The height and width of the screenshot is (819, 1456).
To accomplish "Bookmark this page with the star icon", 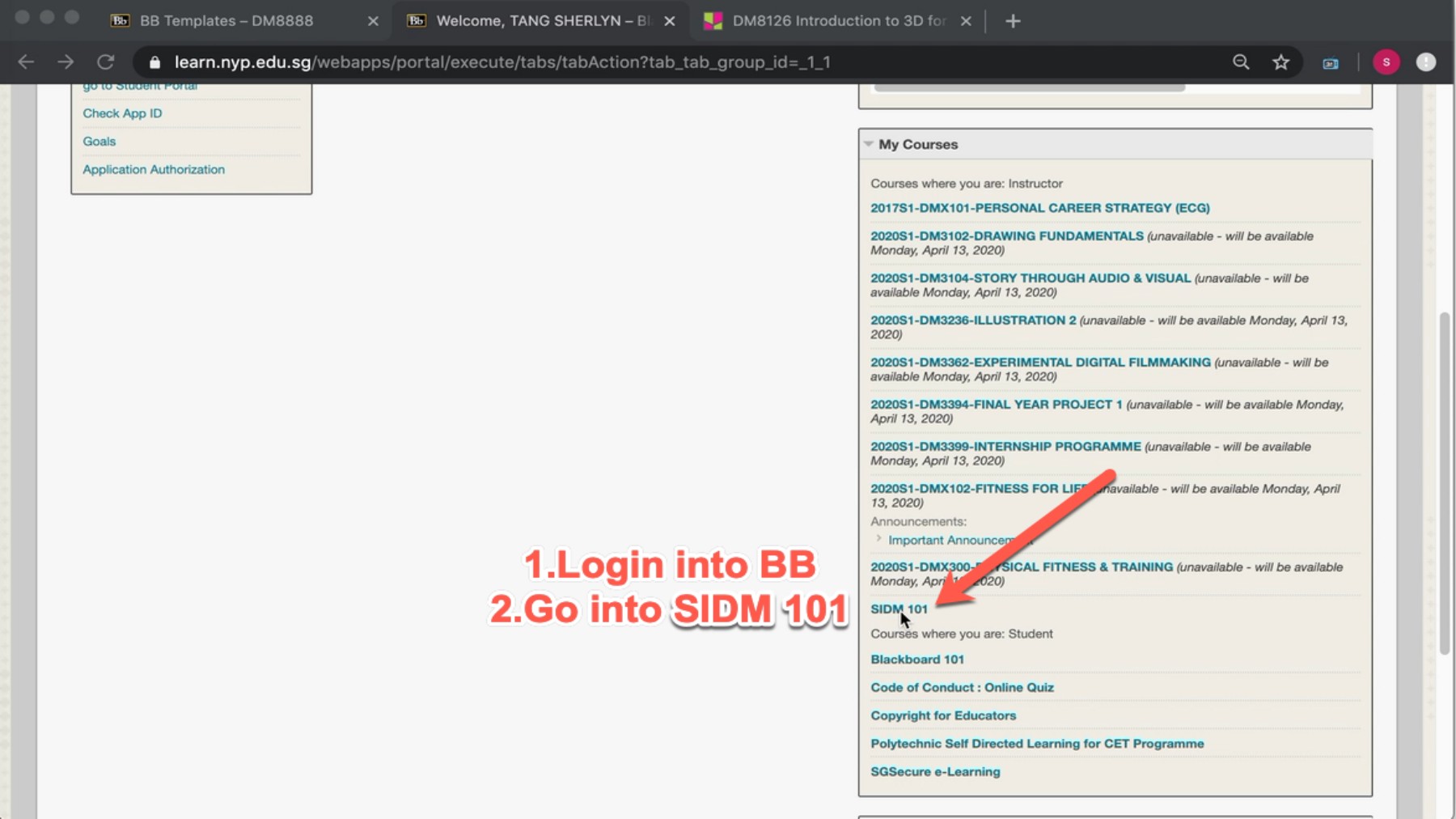I will point(1281,62).
